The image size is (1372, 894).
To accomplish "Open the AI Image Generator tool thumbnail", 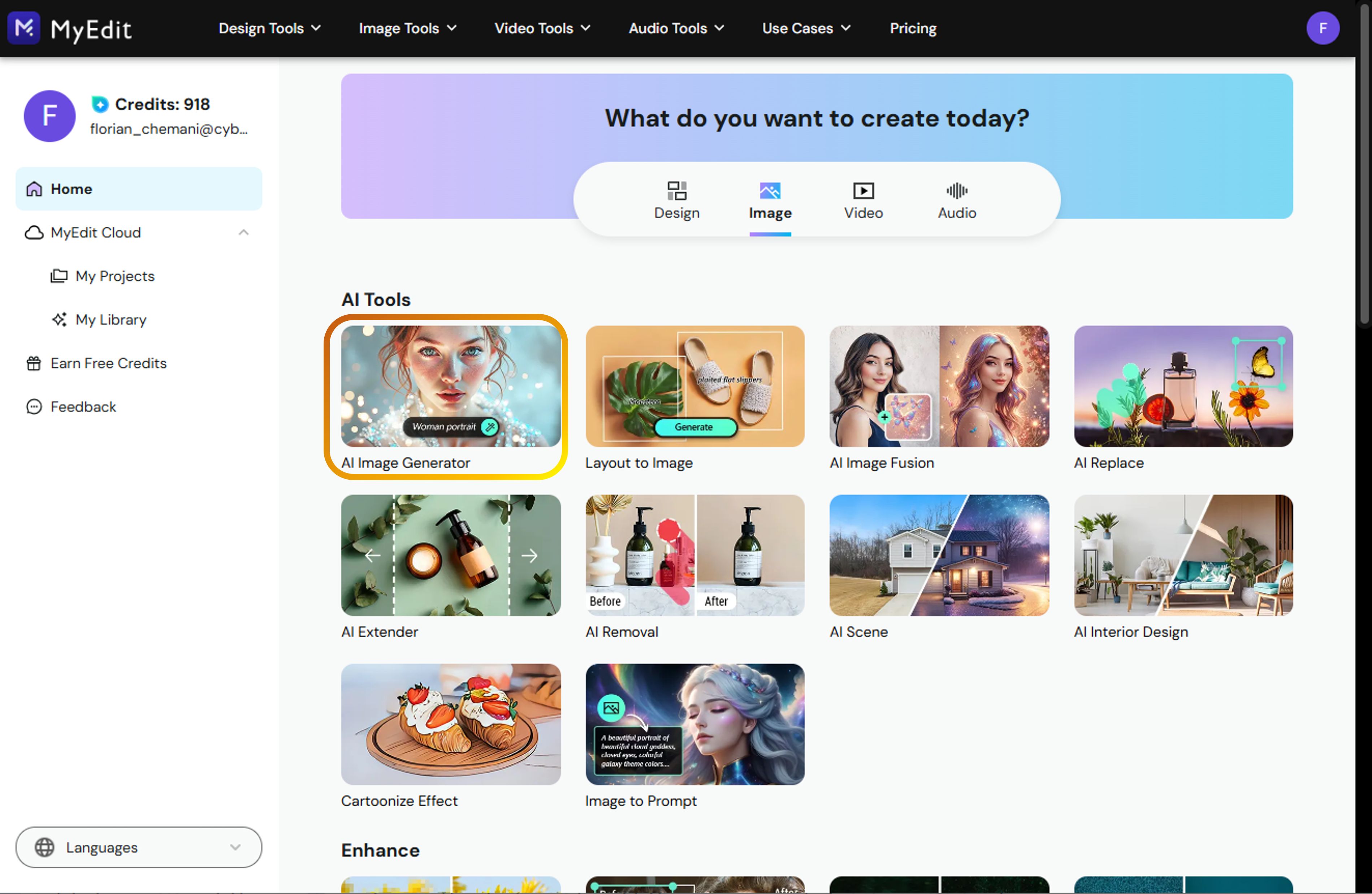I will [x=450, y=386].
